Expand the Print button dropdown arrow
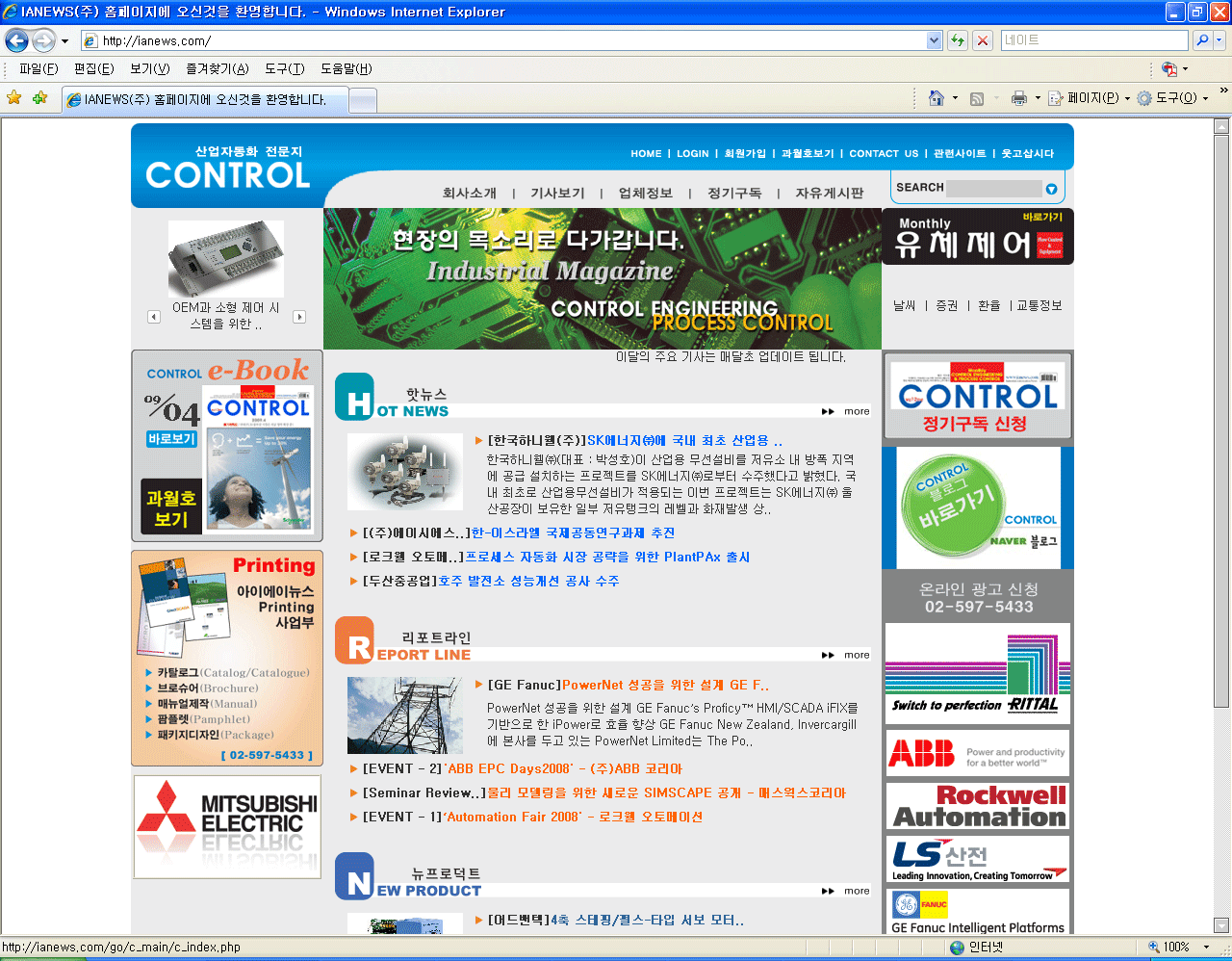Viewport: 1232px width, 961px height. coord(1038,98)
